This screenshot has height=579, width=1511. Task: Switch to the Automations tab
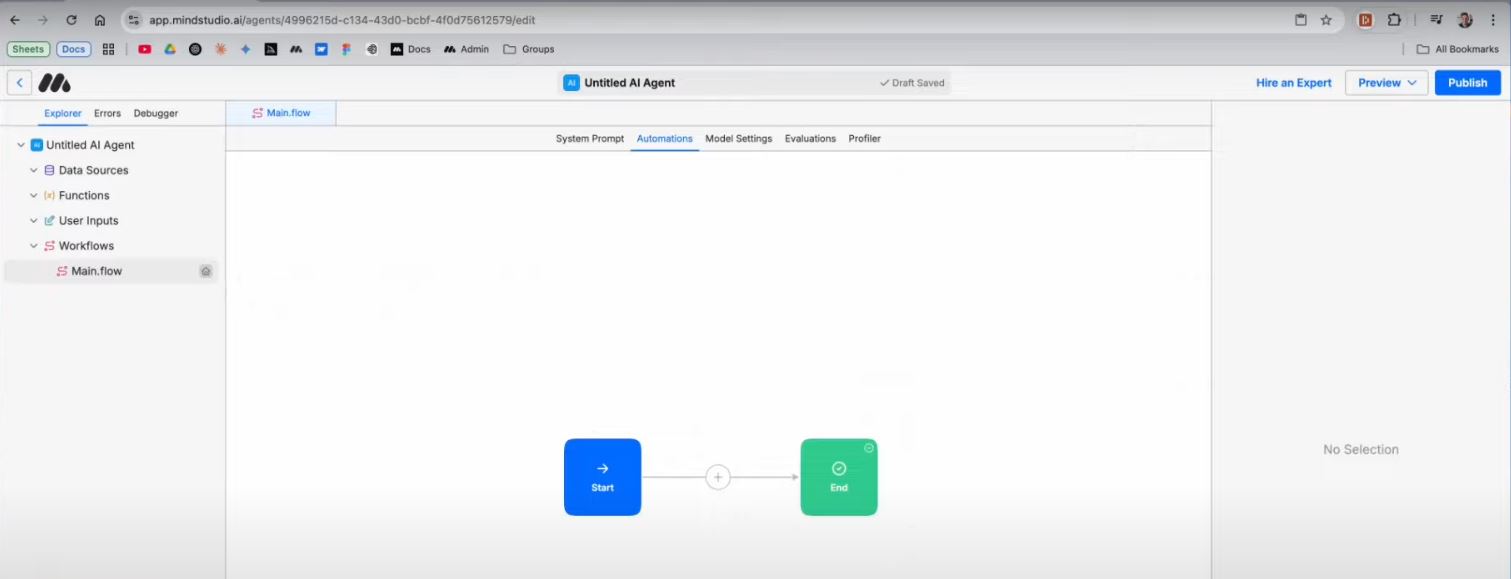point(664,138)
